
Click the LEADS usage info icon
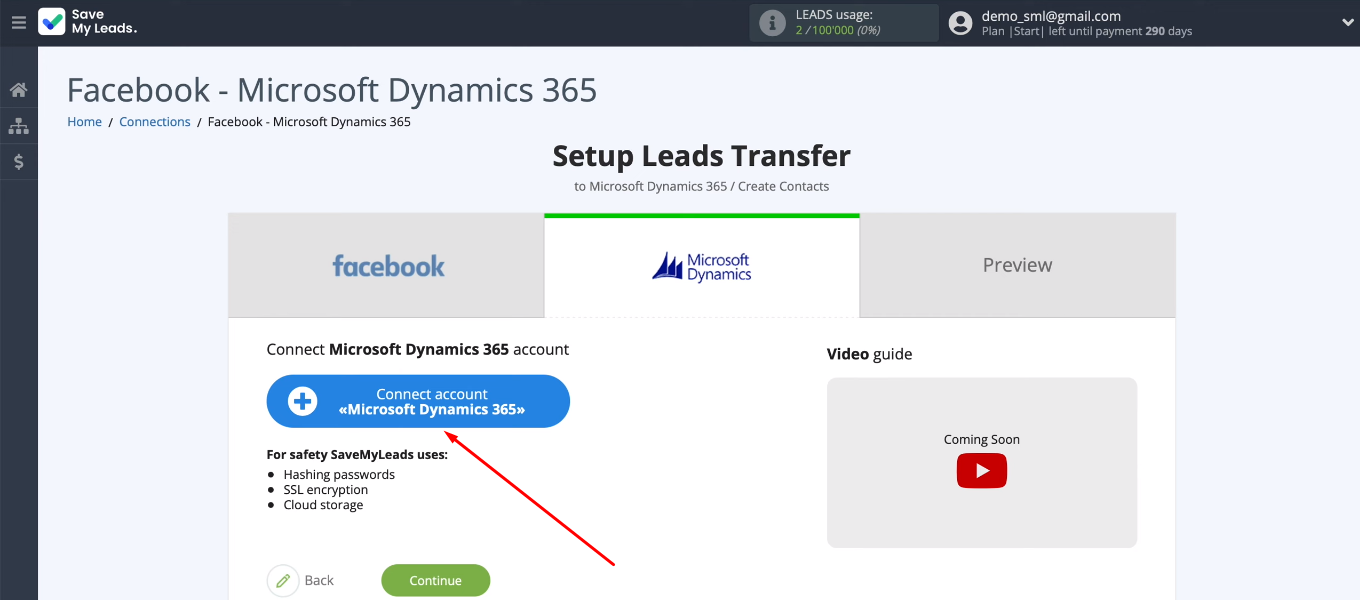(772, 23)
